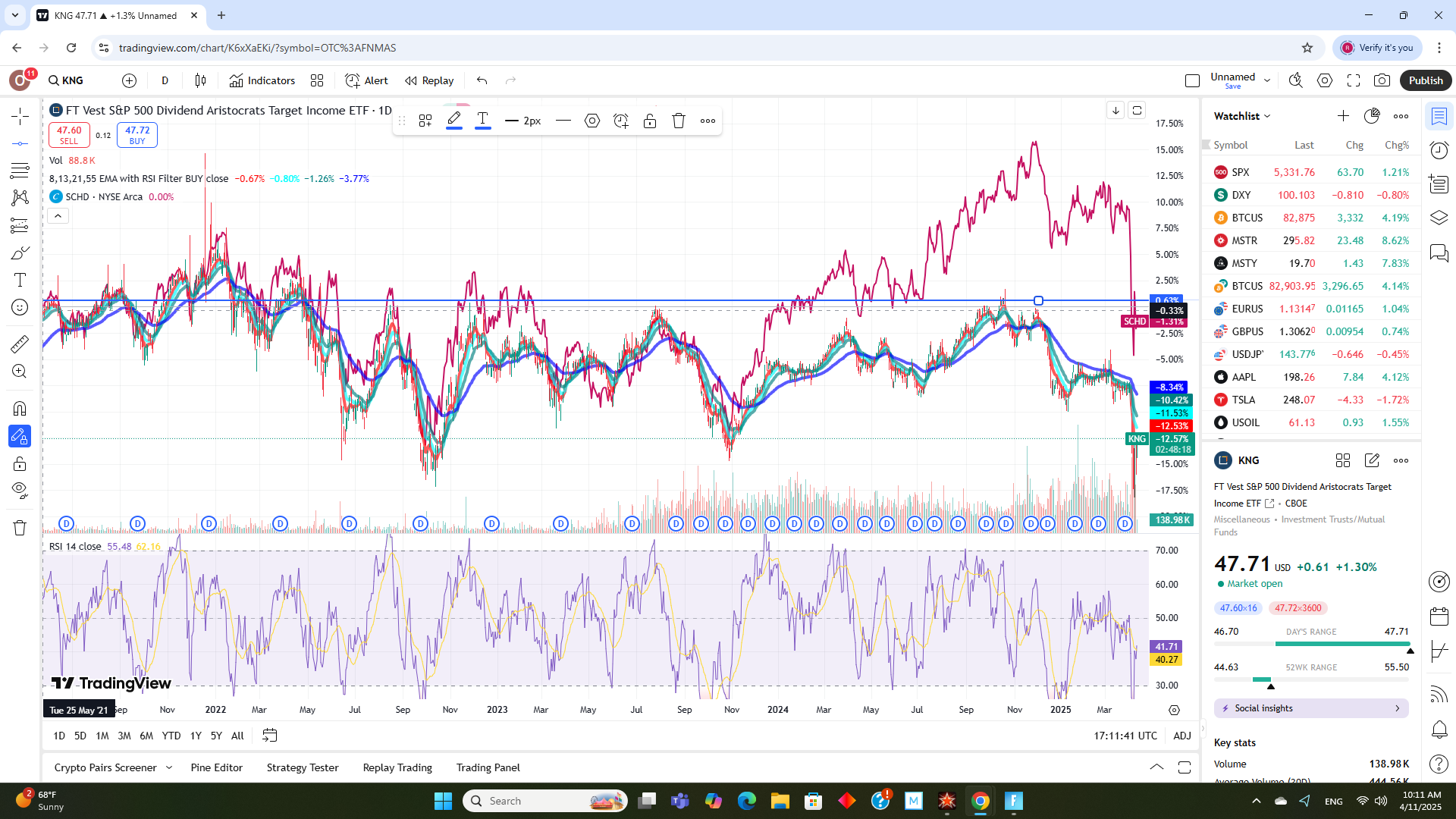This screenshot has width=1456, height=819.
Task: Toggle hide all drawings eye icon
Action: click(x=20, y=490)
